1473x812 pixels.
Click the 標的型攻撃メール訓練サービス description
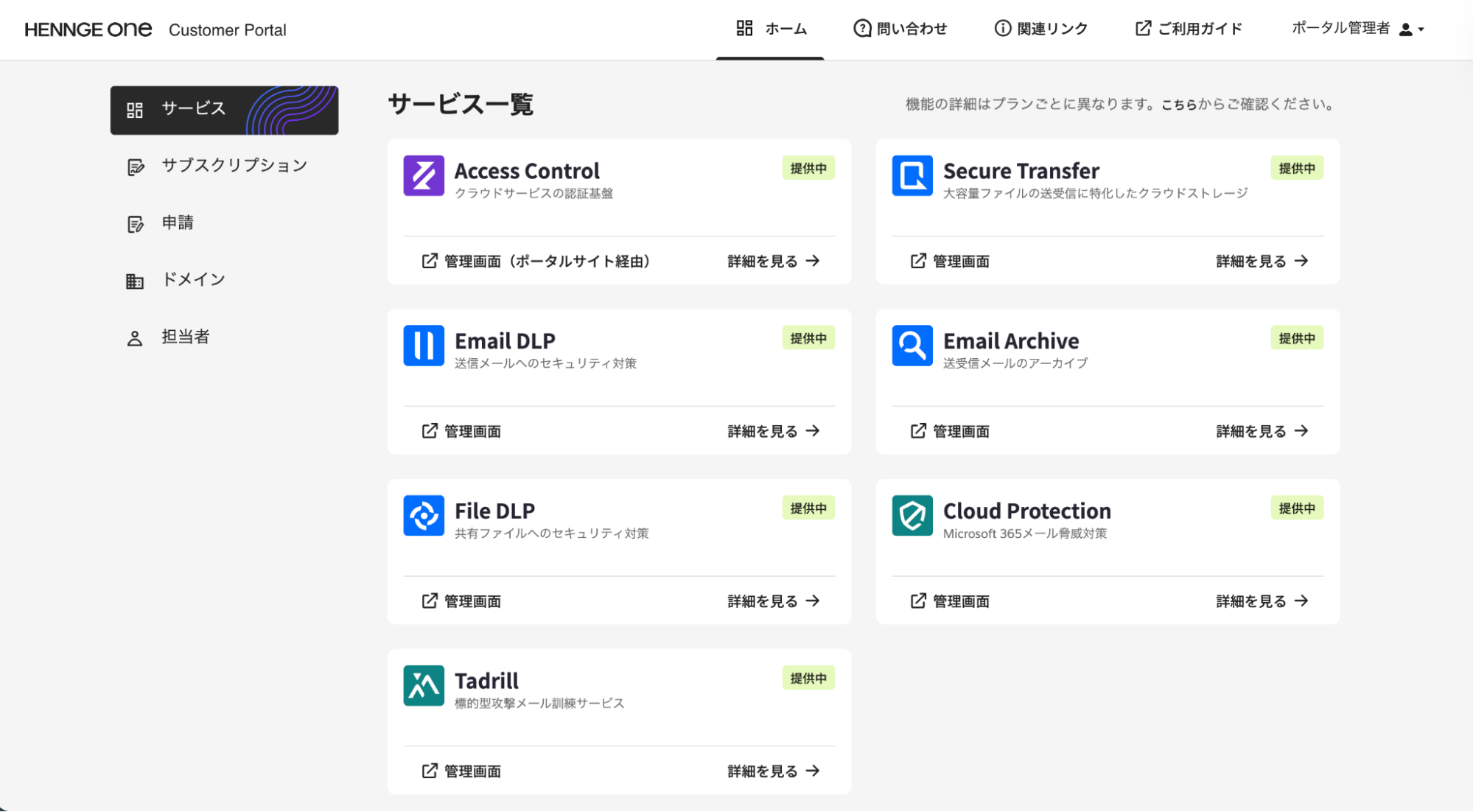coord(539,703)
